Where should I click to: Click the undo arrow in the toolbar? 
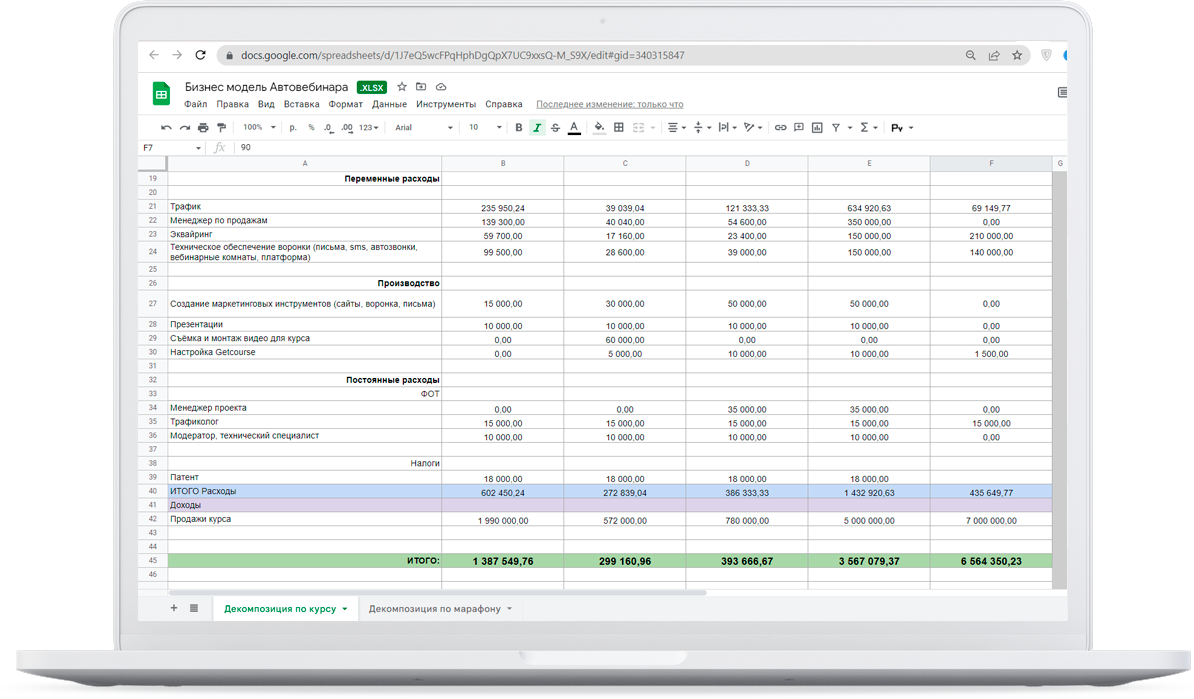[x=166, y=128]
